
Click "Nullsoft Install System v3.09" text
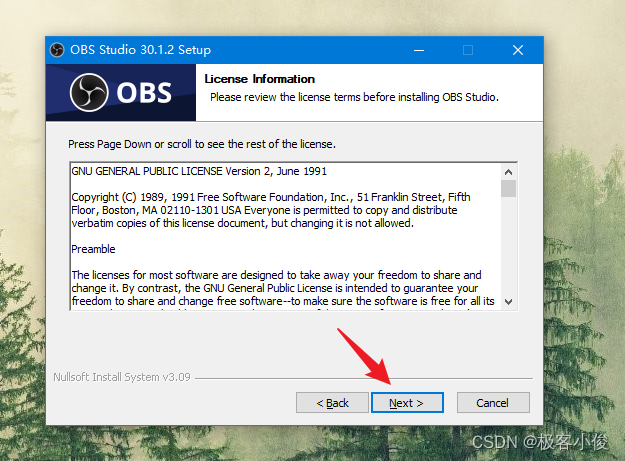pyautogui.click(x=122, y=377)
